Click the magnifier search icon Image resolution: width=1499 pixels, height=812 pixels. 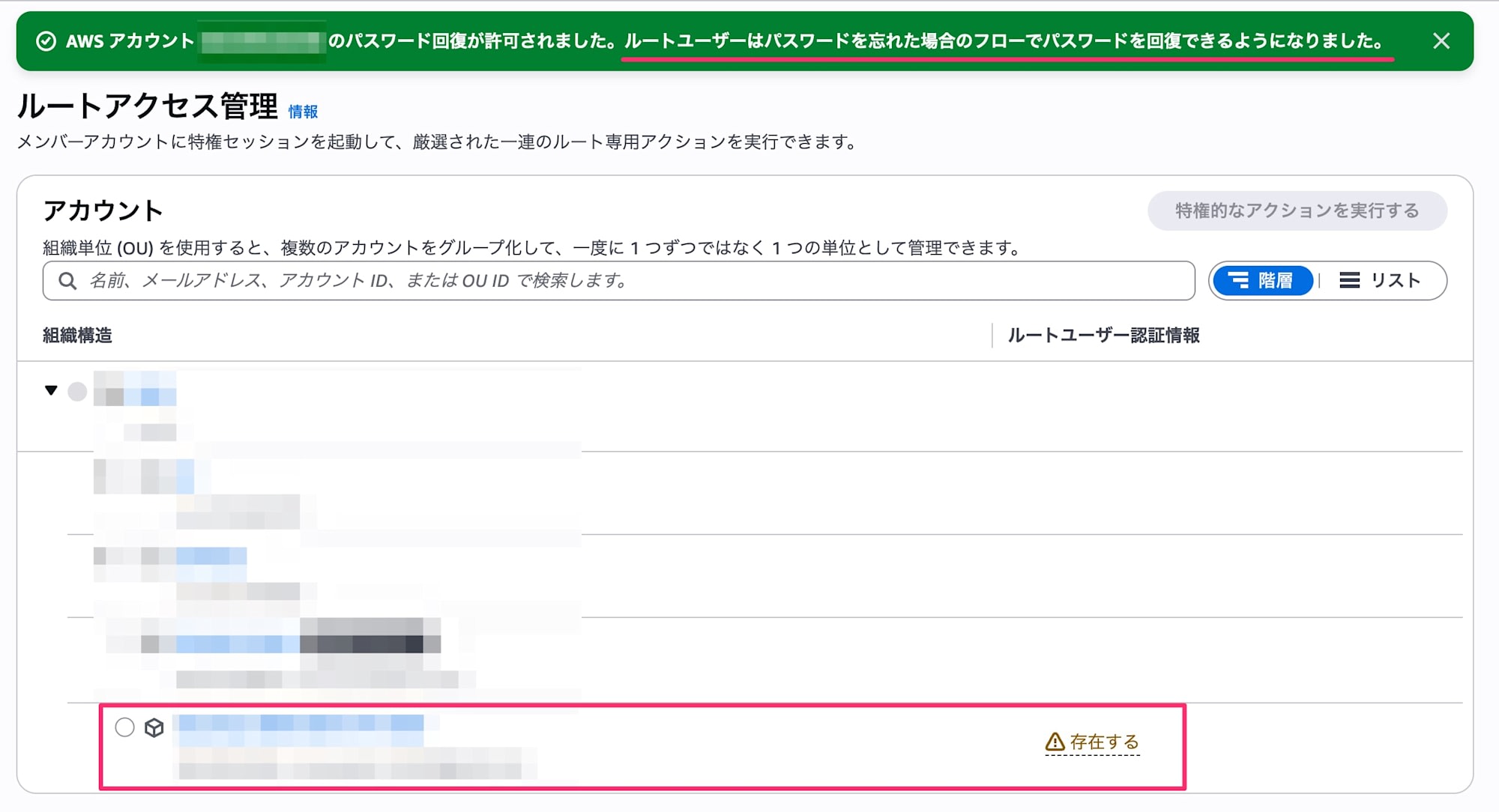67,281
